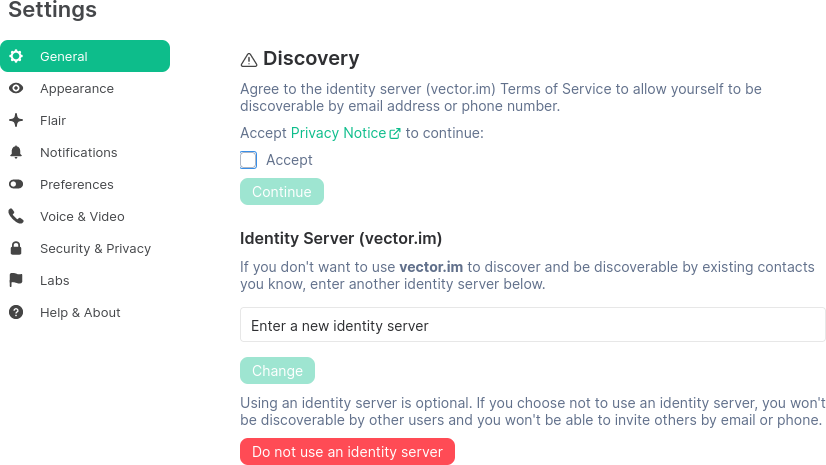Click Do not use an identity server
This screenshot has width=826, height=465.
click(x=347, y=452)
